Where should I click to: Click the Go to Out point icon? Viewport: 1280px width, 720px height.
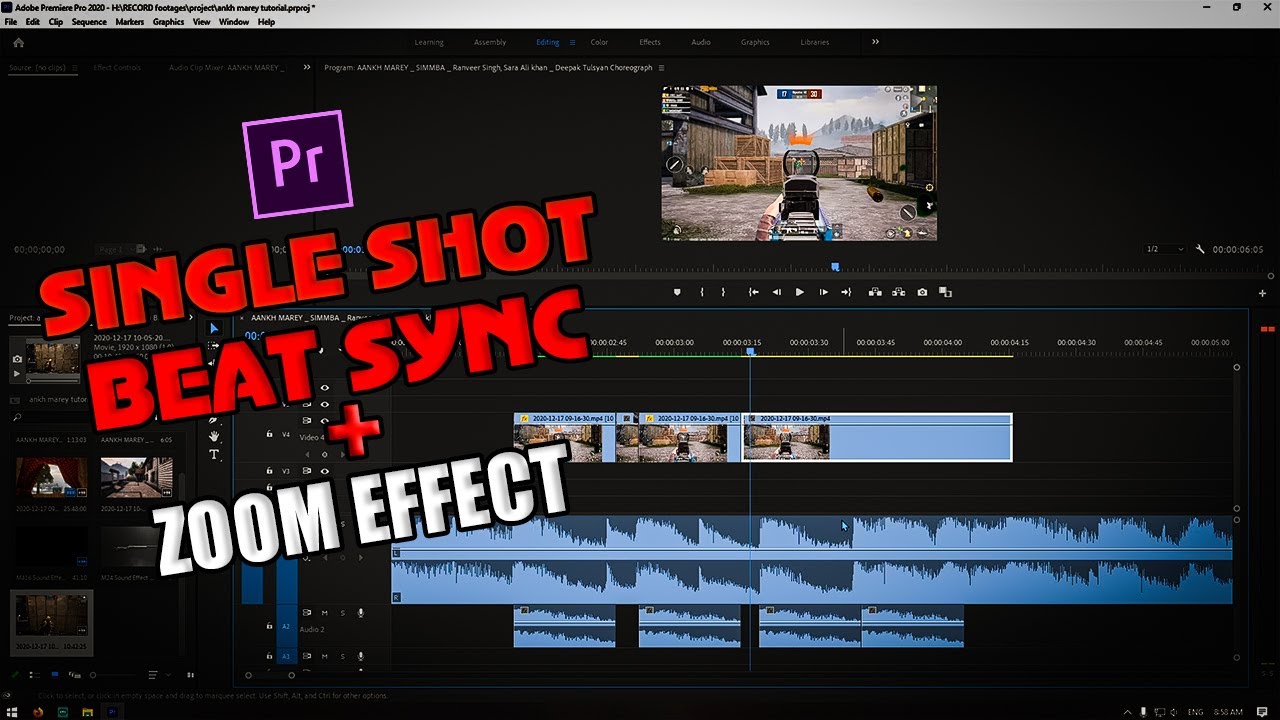point(846,292)
